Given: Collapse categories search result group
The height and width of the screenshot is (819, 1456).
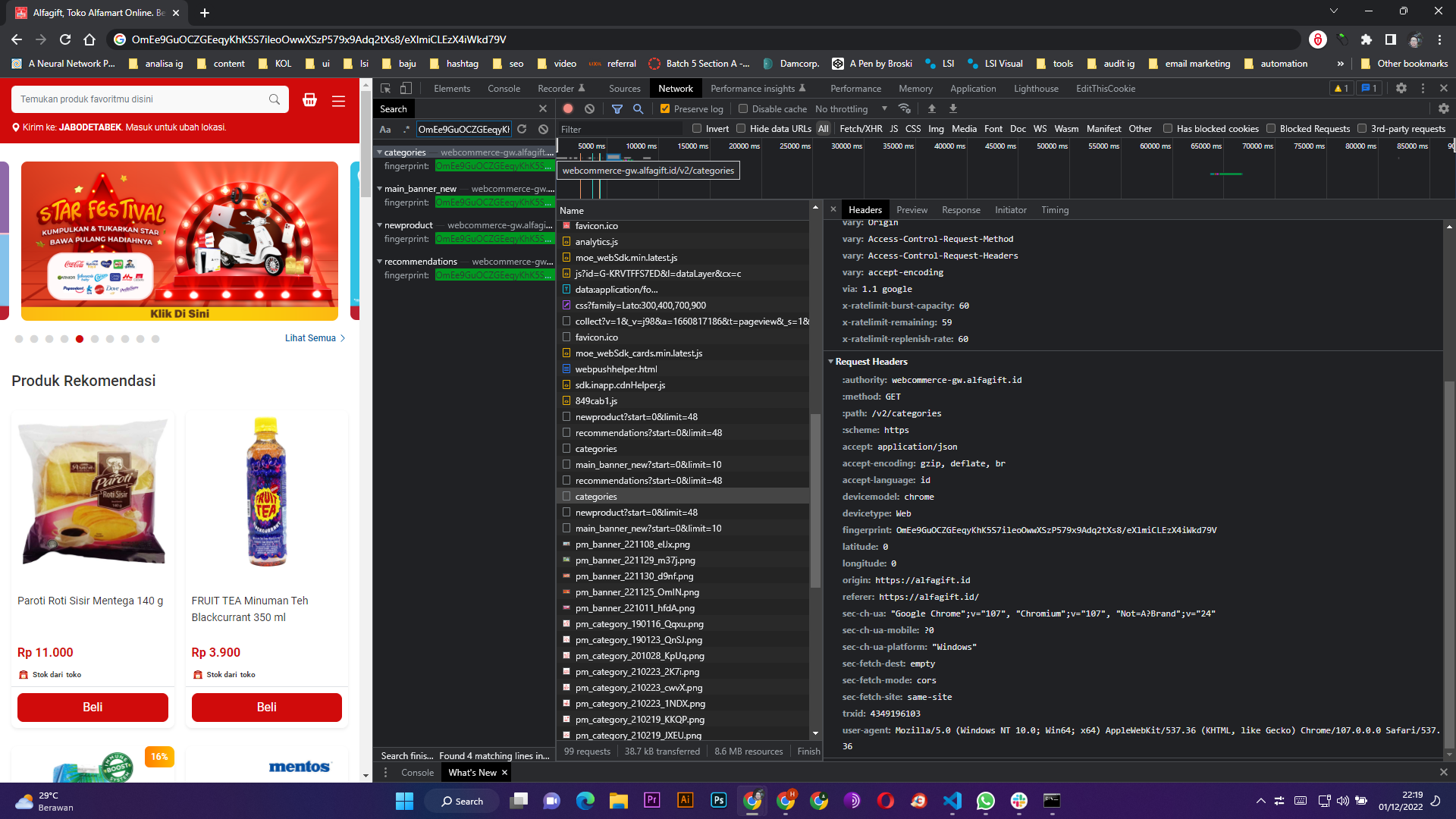Looking at the screenshot, I should tap(379, 152).
